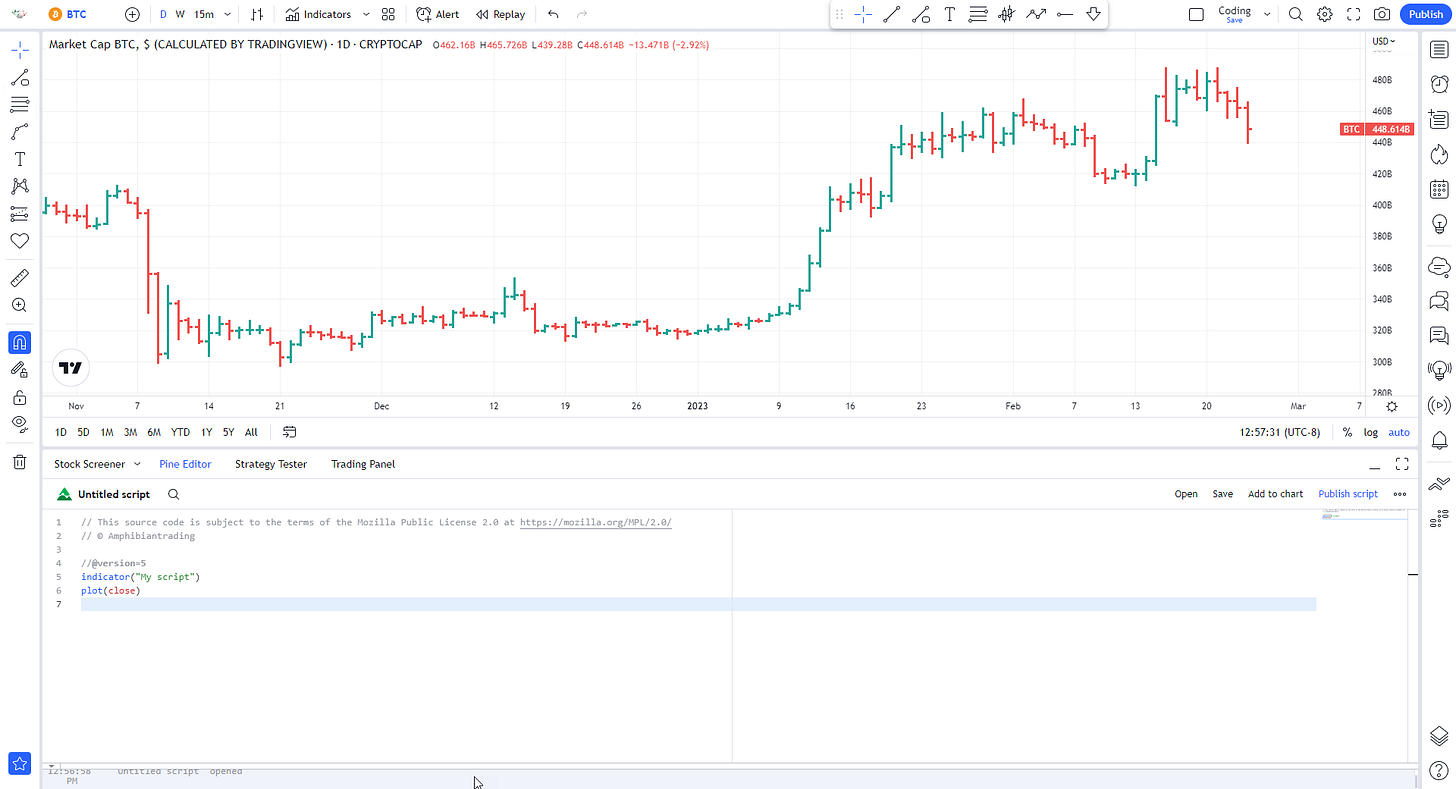Click the crosshair cursor tool in left toolbar

(x=19, y=51)
